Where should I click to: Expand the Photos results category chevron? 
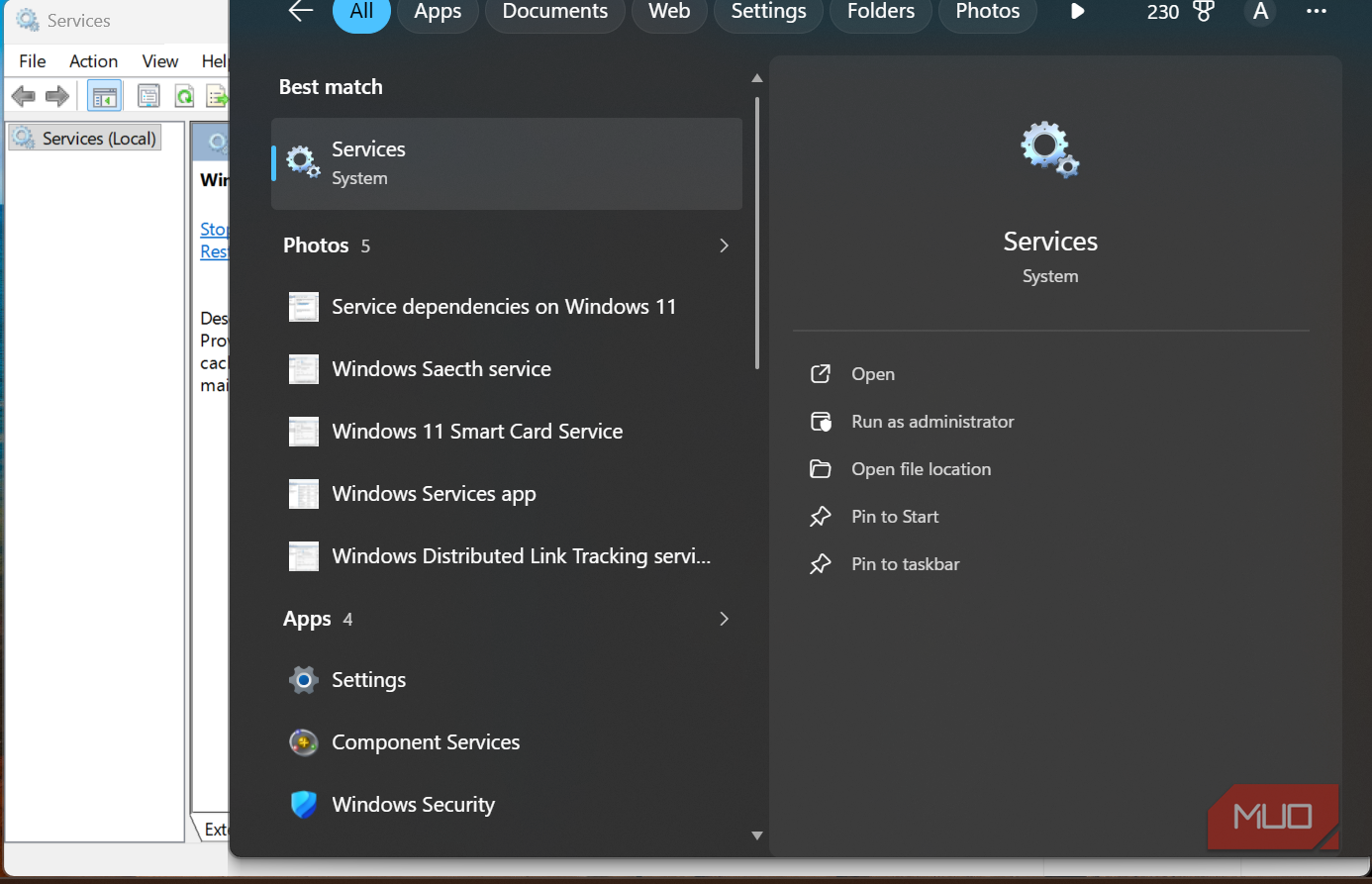(724, 246)
